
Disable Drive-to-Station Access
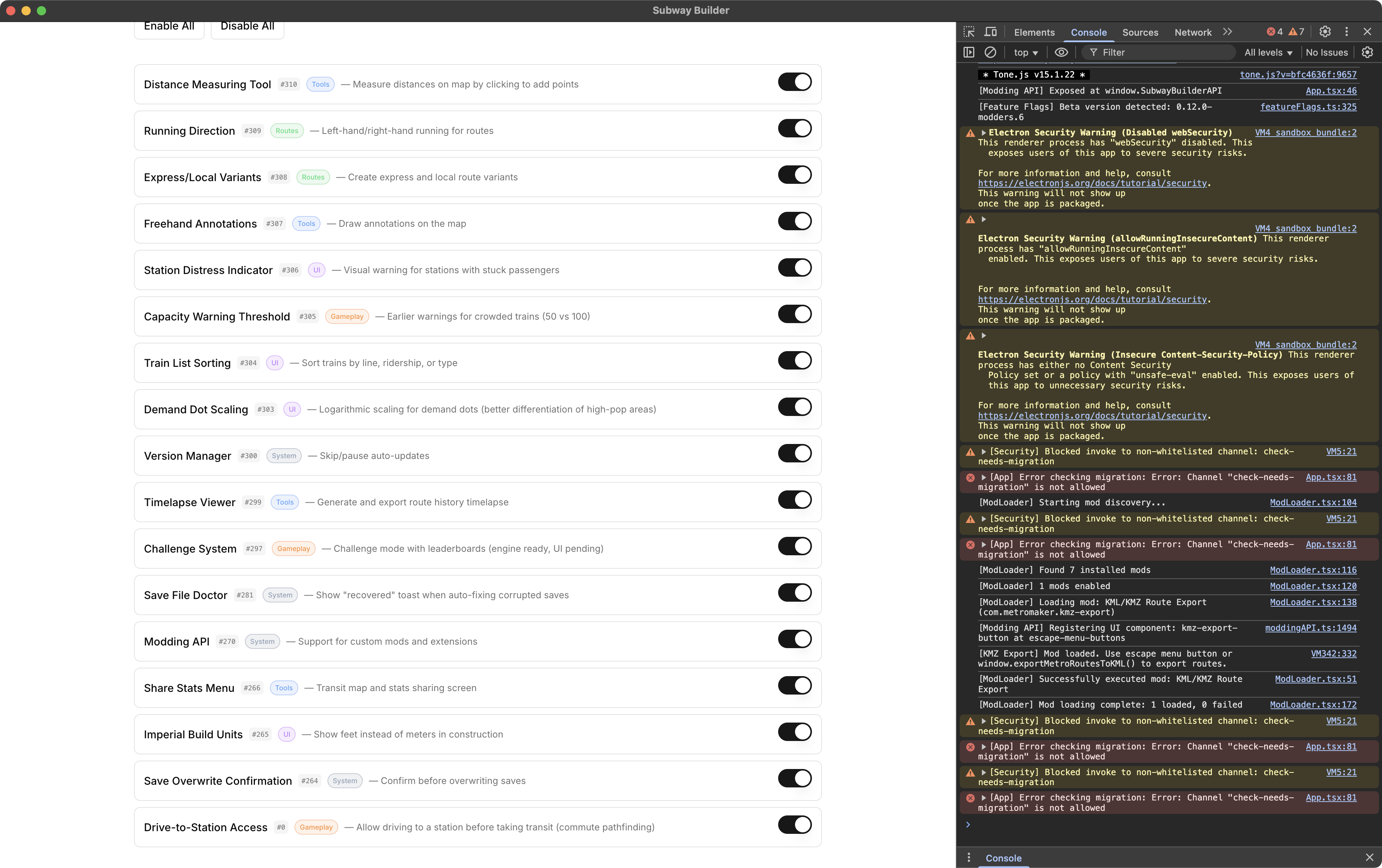795,824
